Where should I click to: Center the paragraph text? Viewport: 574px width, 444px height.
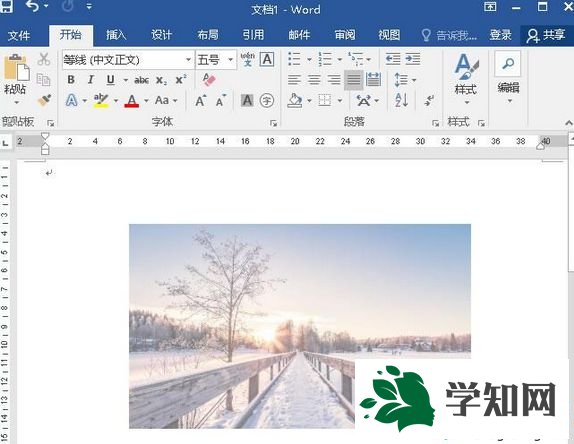tap(314, 79)
